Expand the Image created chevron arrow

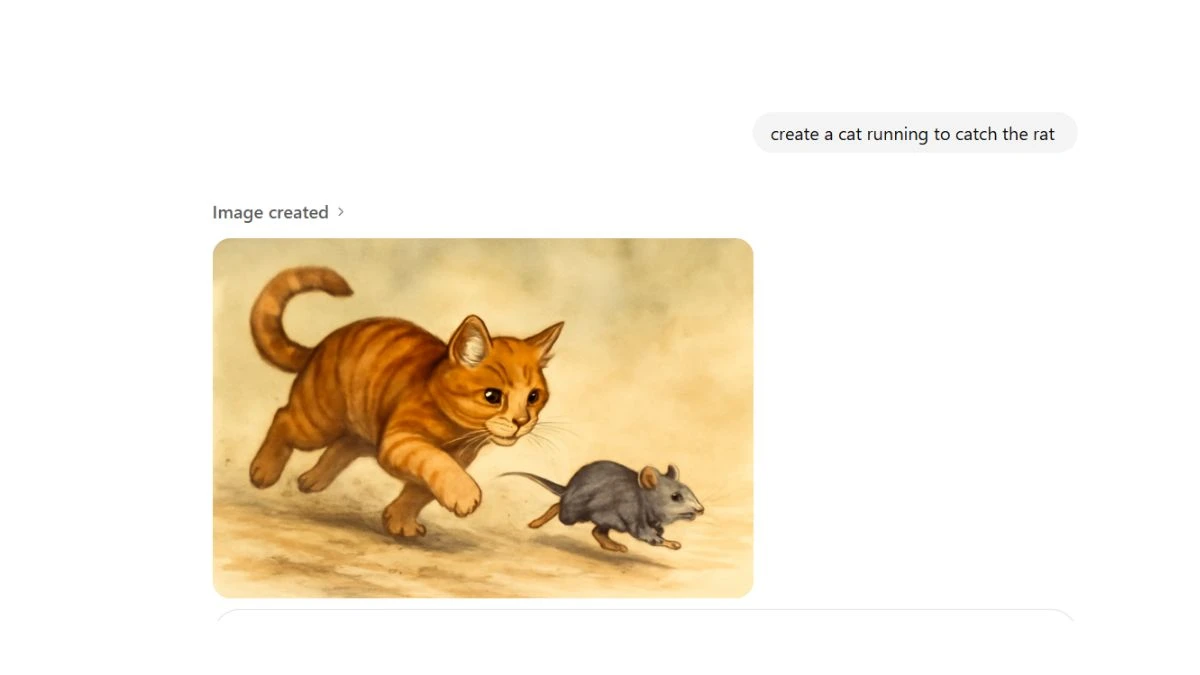pos(341,212)
